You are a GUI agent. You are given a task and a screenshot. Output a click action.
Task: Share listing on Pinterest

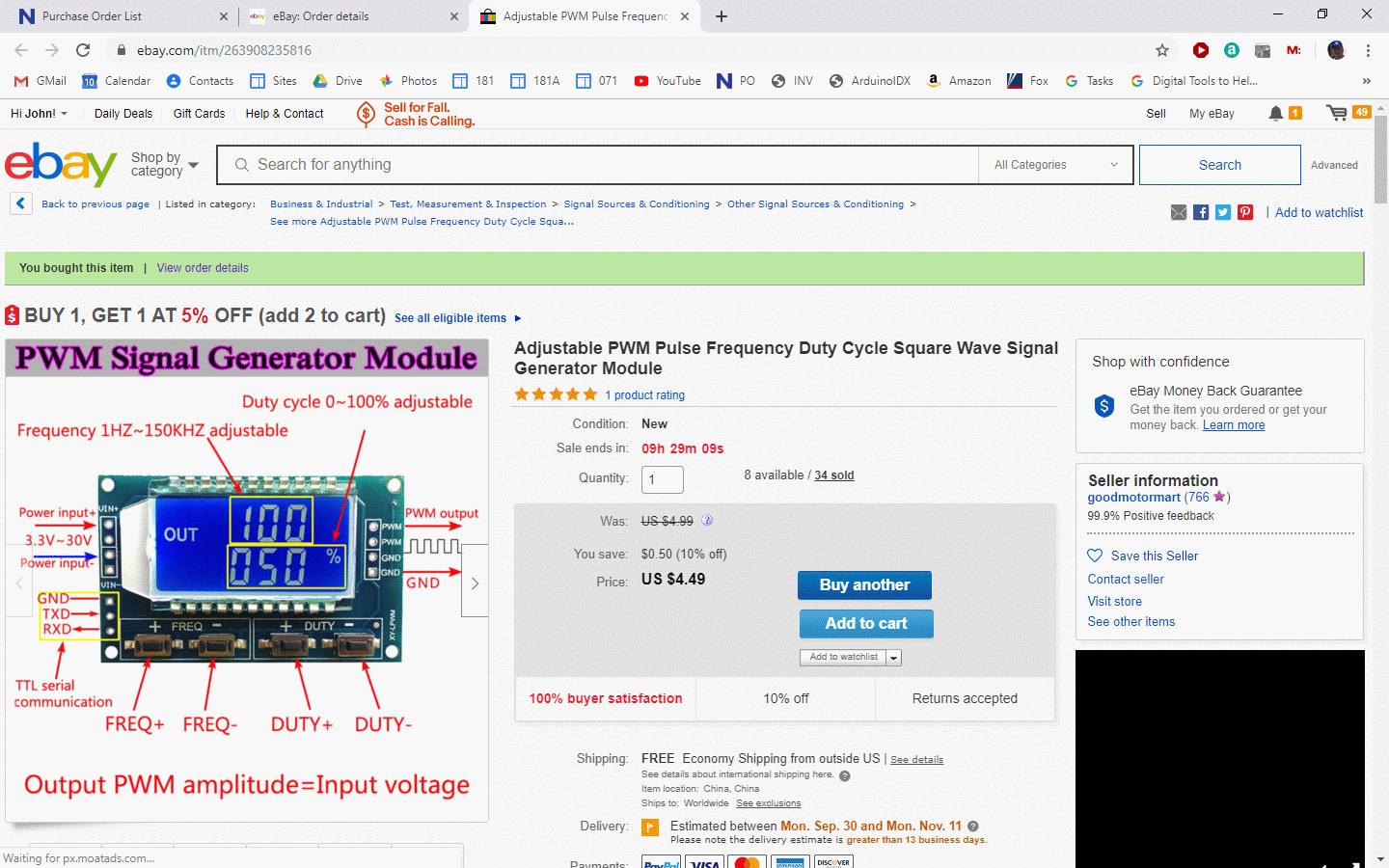(1245, 212)
